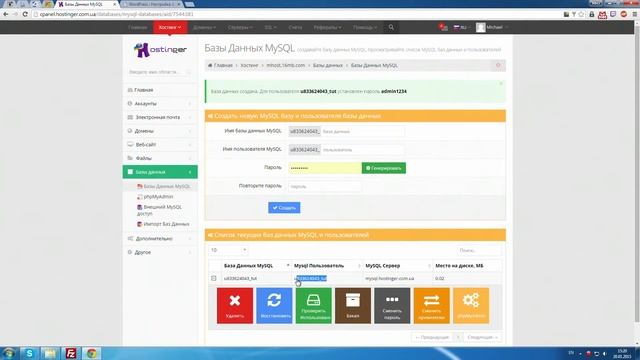
Task: Open Skype from the taskbar
Action: pos(29,353)
